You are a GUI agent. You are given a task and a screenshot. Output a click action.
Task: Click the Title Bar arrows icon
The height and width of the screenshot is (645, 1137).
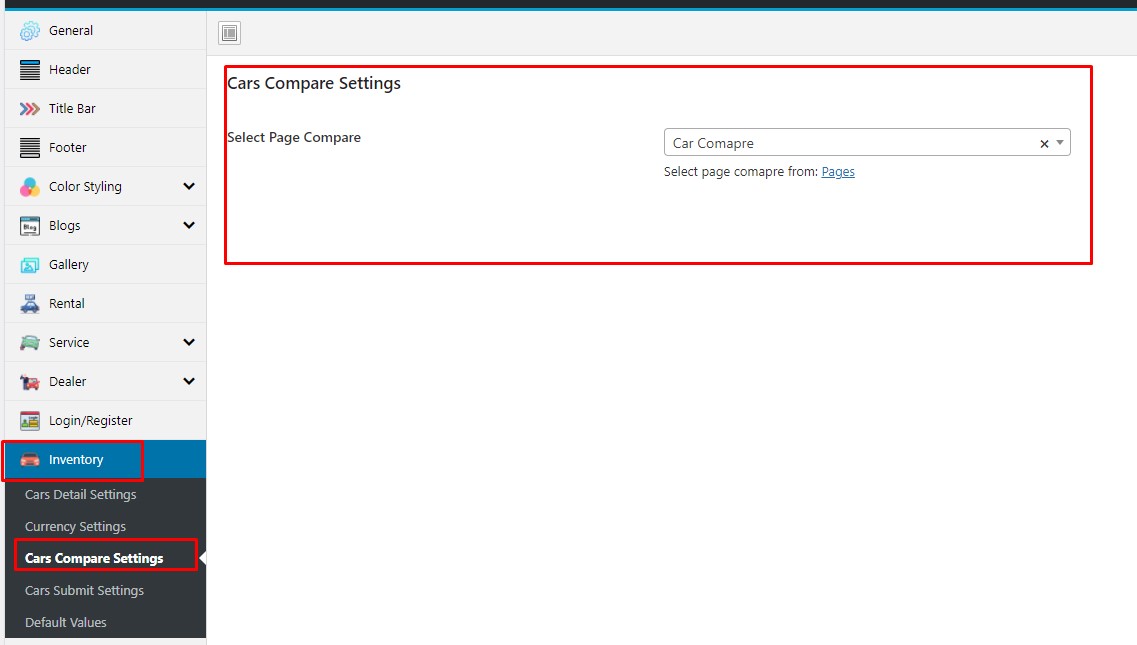coord(30,109)
